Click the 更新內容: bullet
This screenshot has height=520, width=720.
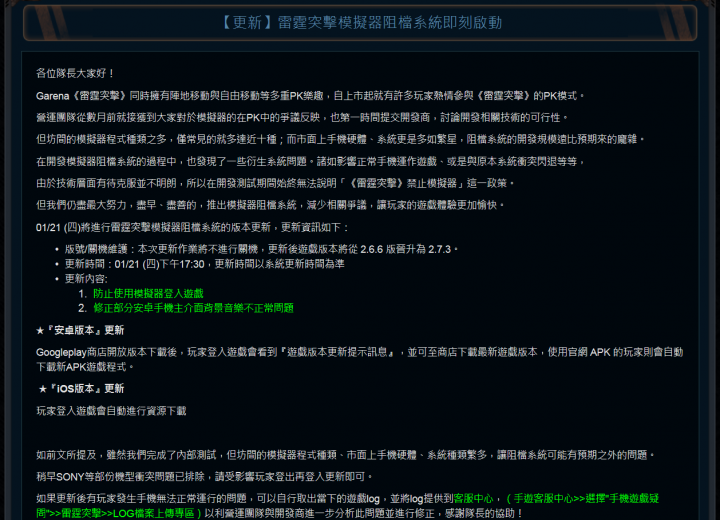(x=86, y=279)
